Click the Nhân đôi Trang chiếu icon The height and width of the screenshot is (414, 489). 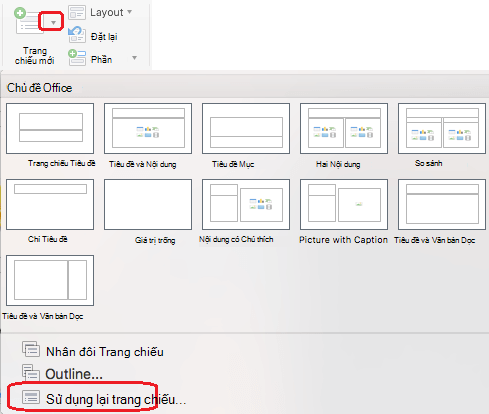pos(31,349)
